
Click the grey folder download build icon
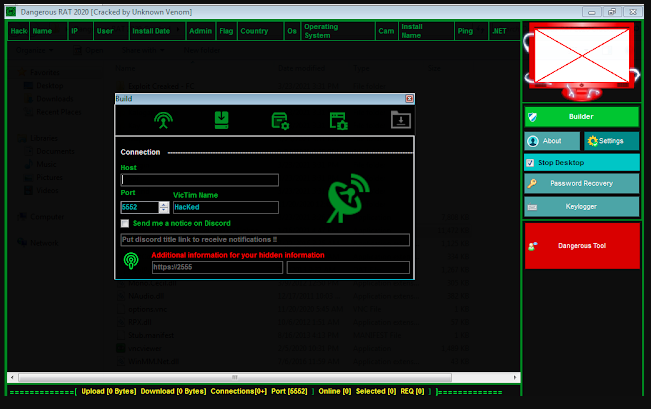[x=400, y=121]
